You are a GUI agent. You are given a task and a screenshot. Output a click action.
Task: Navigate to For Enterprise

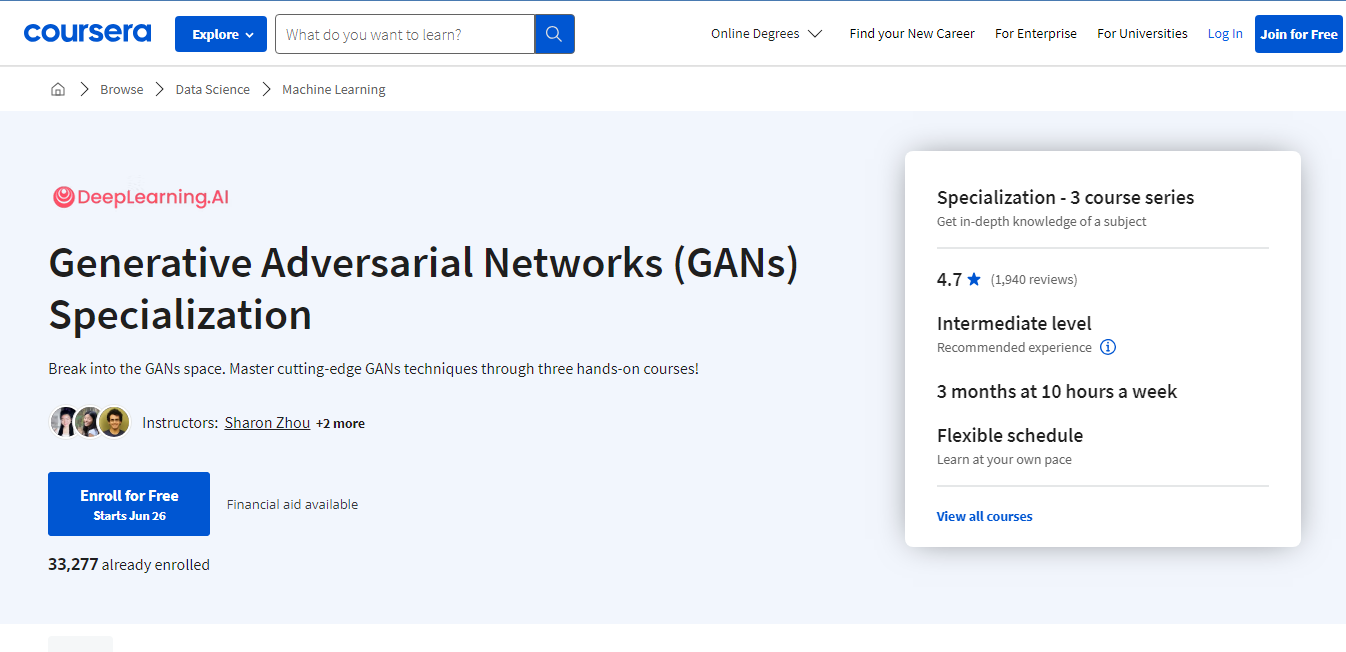(1035, 34)
